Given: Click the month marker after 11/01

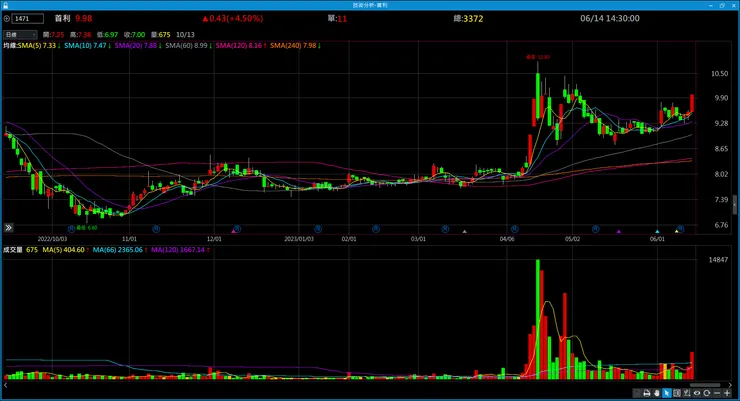Looking at the screenshot, I should point(156,229).
